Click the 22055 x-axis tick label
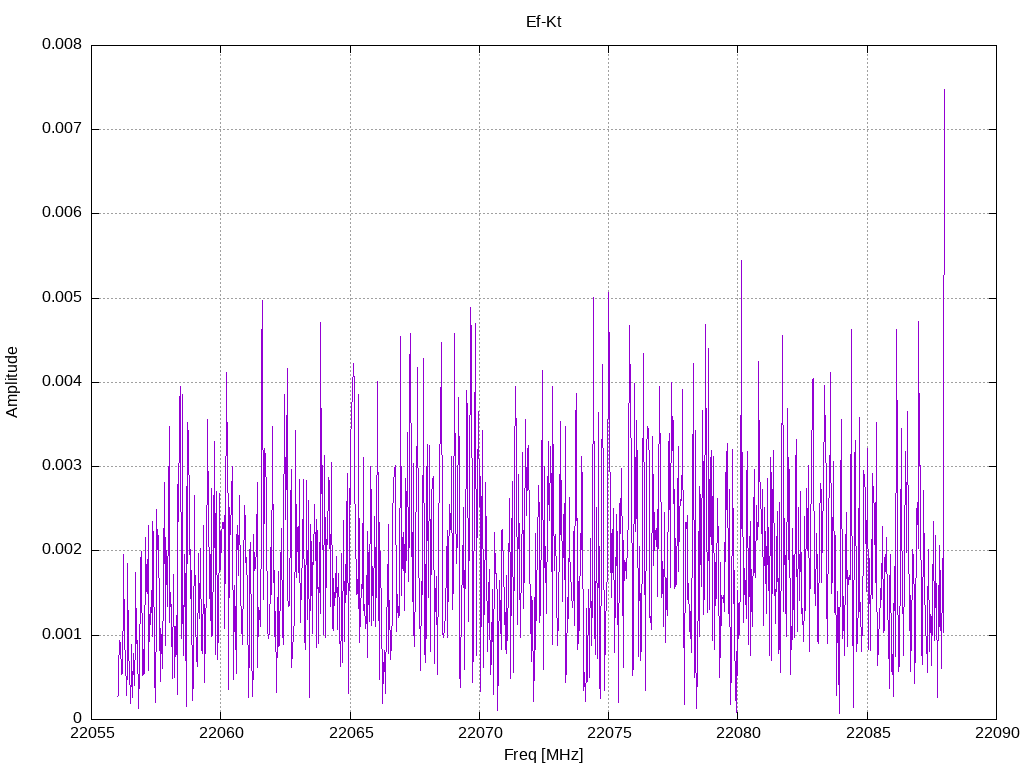Screen dimensions: 1024x768 [91, 735]
